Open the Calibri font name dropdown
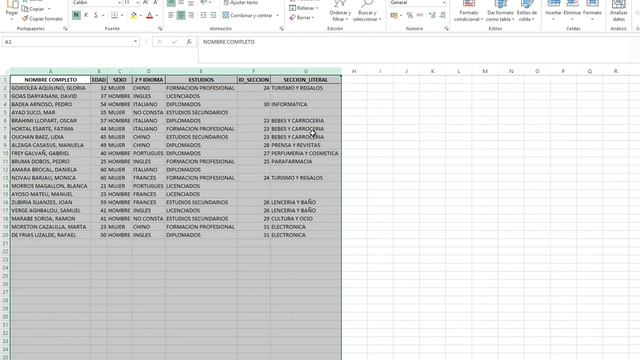 [x=119, y=3]
